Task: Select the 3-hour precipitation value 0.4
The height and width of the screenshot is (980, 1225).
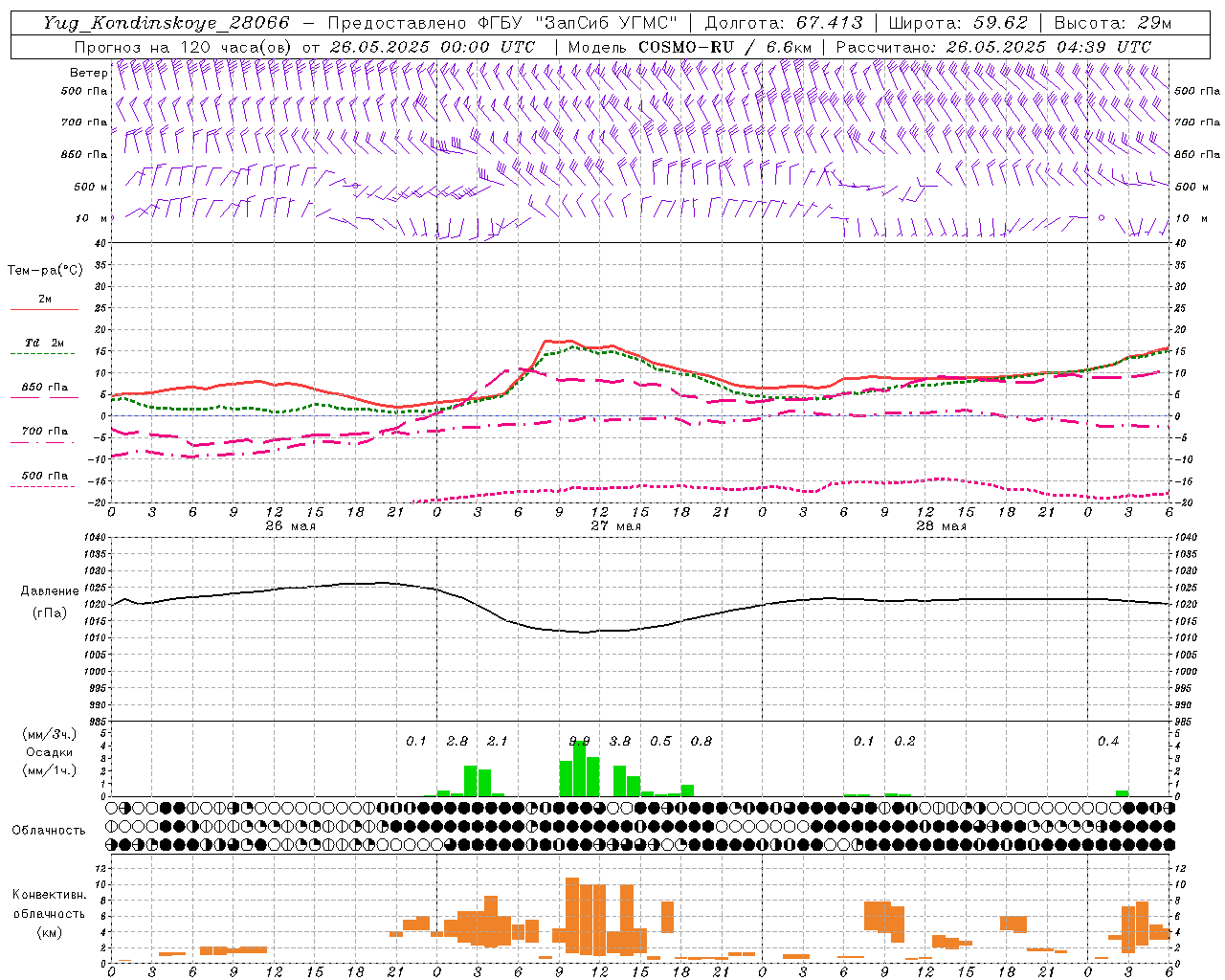Action: tap(1108, 742)
